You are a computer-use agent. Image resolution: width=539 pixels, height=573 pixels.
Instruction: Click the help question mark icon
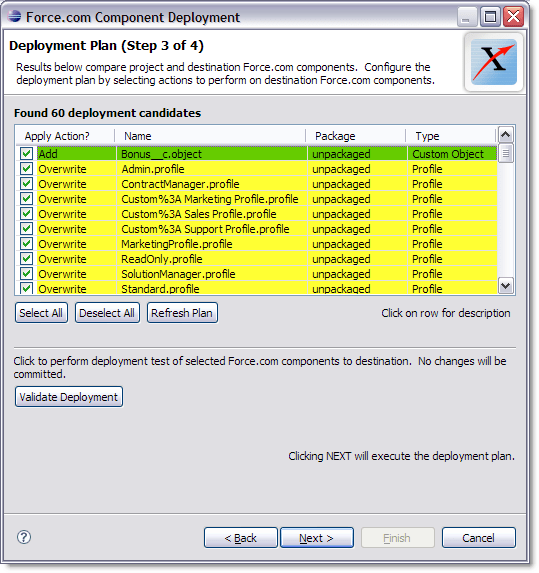click(24, 537)
